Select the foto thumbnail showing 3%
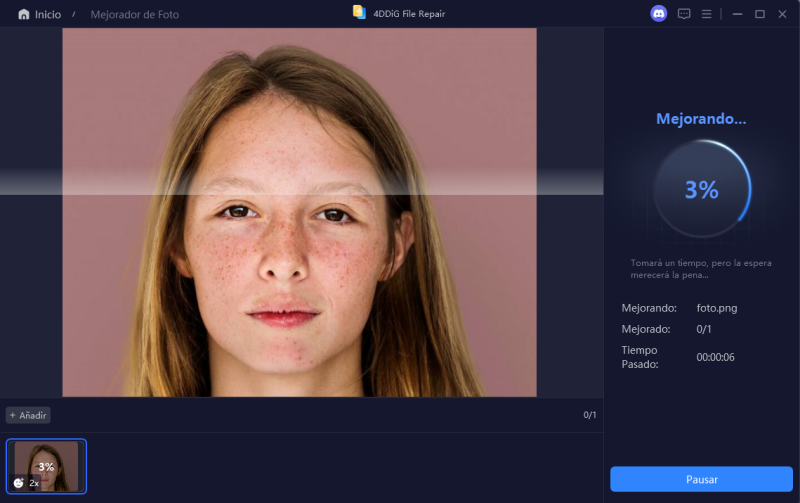 46,466
